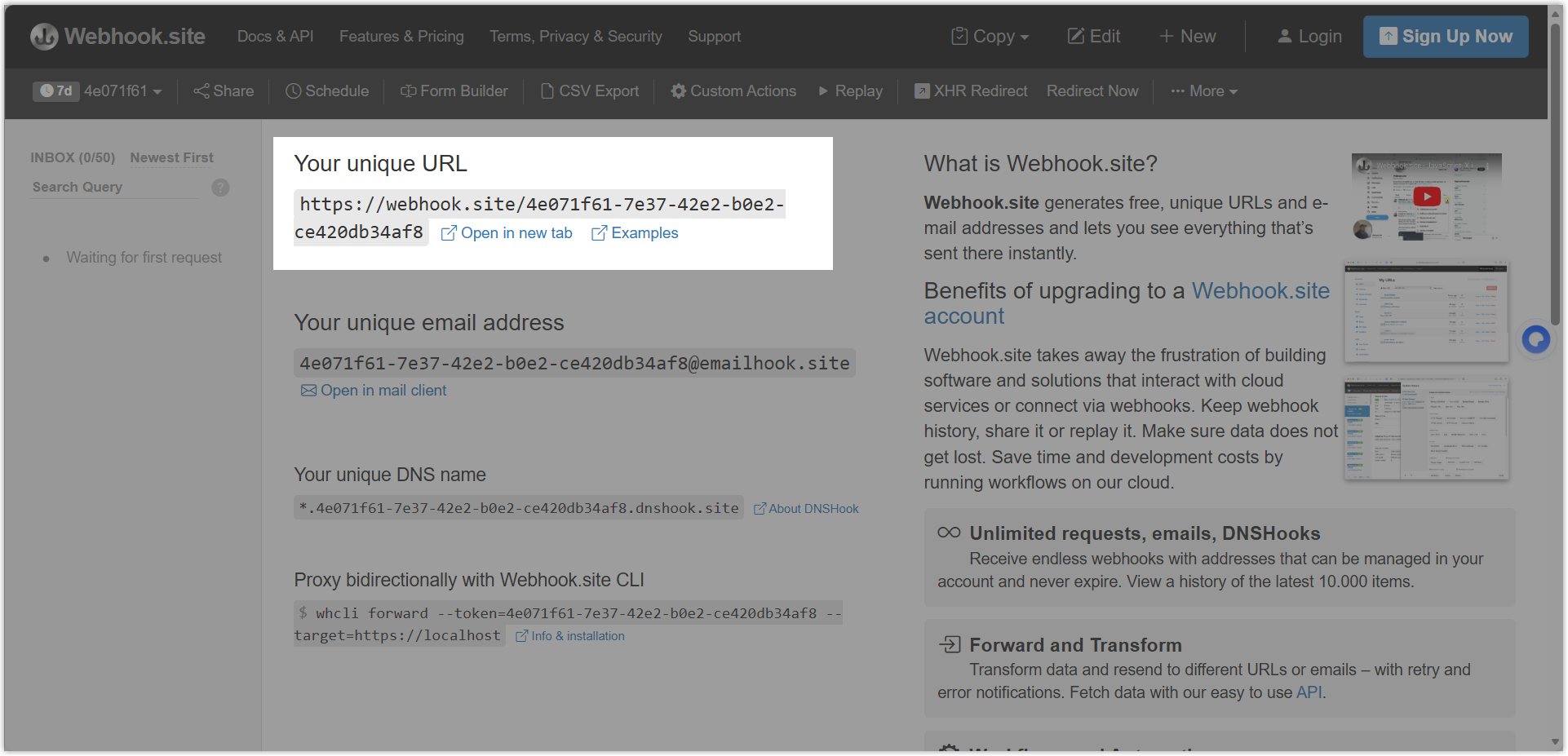The width and height of the screenshot is (1568, 756).
Task: Play the Webhook.site video thumbnail
Action: coord(1426,197)
